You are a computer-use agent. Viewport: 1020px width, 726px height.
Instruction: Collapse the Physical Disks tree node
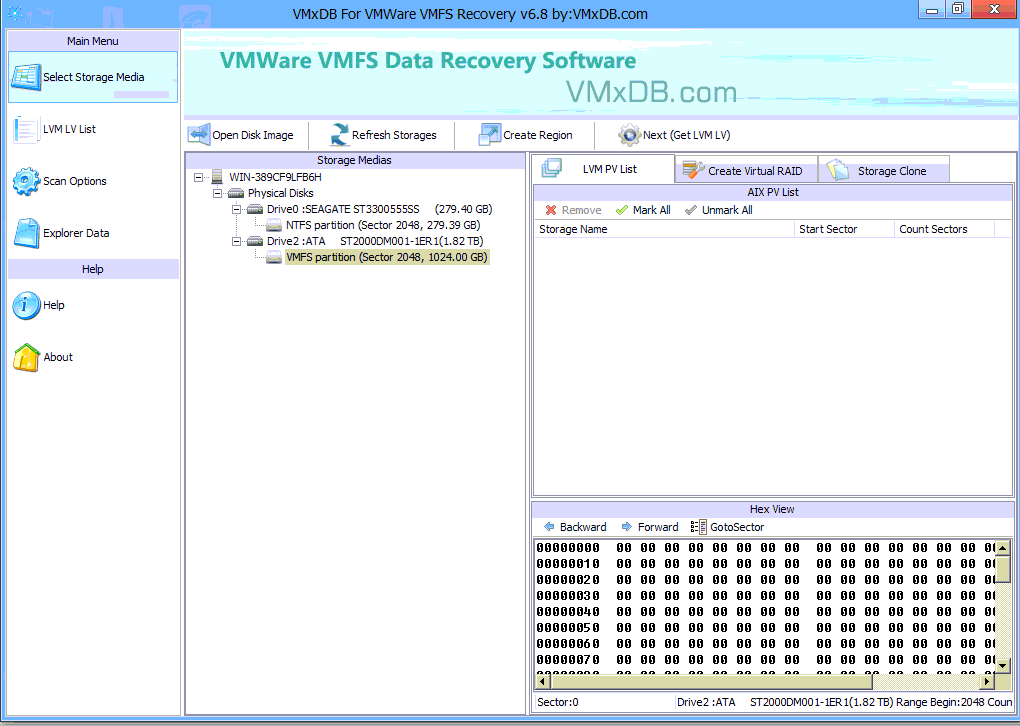pyautogui.click(x=217, y=193)
